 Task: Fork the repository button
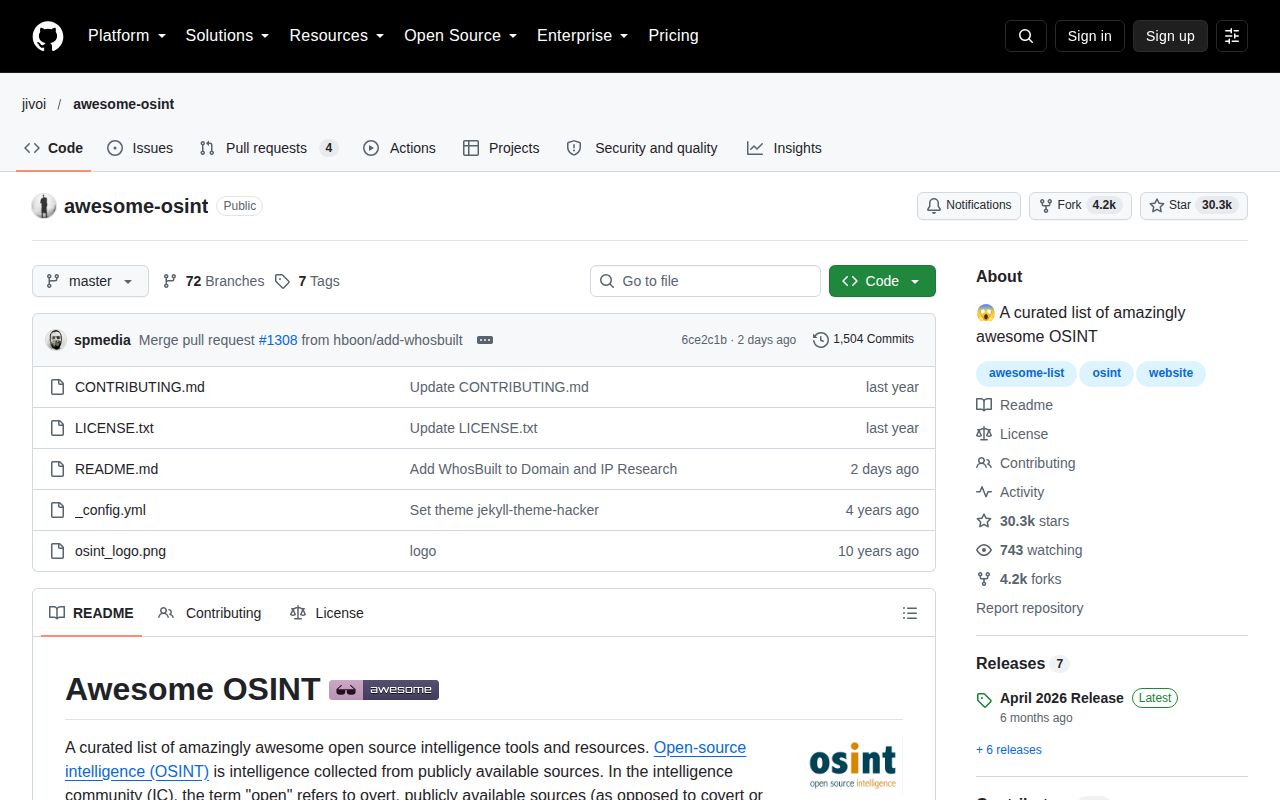(x=1080, y=205)
